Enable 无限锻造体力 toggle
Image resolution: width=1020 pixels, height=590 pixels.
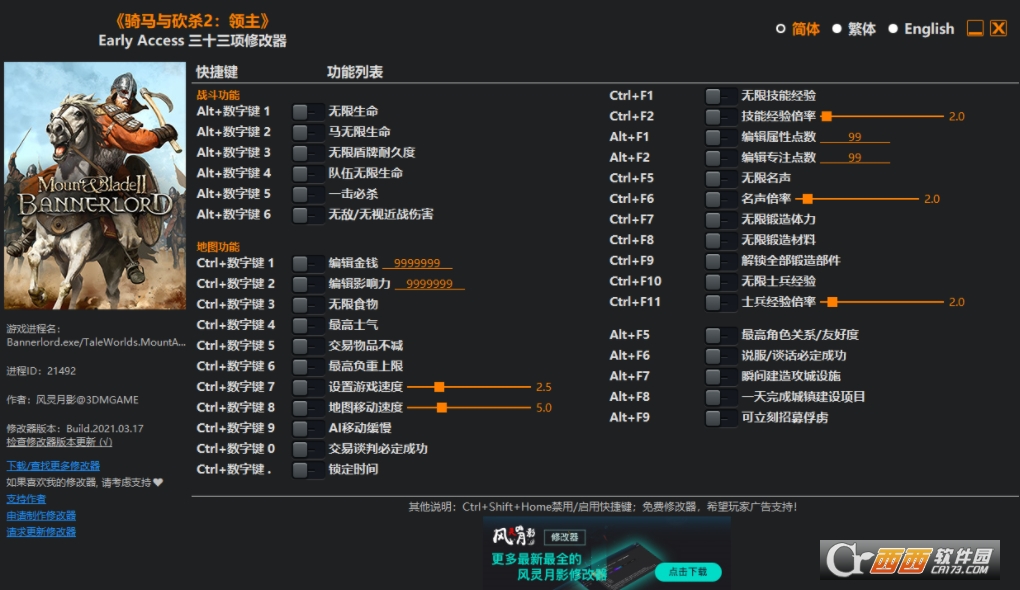tap(721, 220)
